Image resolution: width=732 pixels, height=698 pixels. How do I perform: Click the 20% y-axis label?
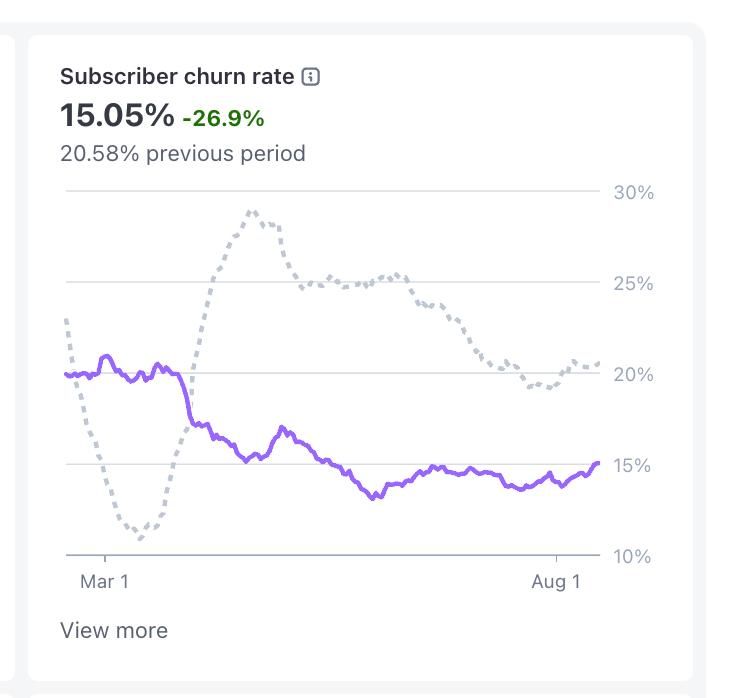tap(633, 374)
